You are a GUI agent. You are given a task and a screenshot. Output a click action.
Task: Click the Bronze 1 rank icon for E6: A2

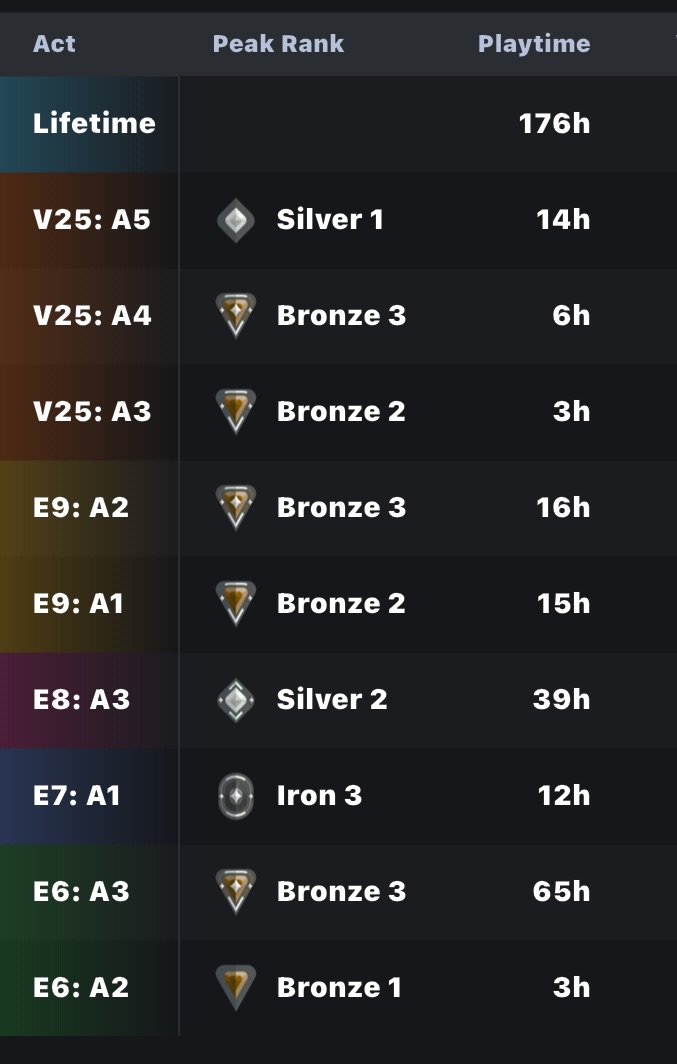click(235, 987)
